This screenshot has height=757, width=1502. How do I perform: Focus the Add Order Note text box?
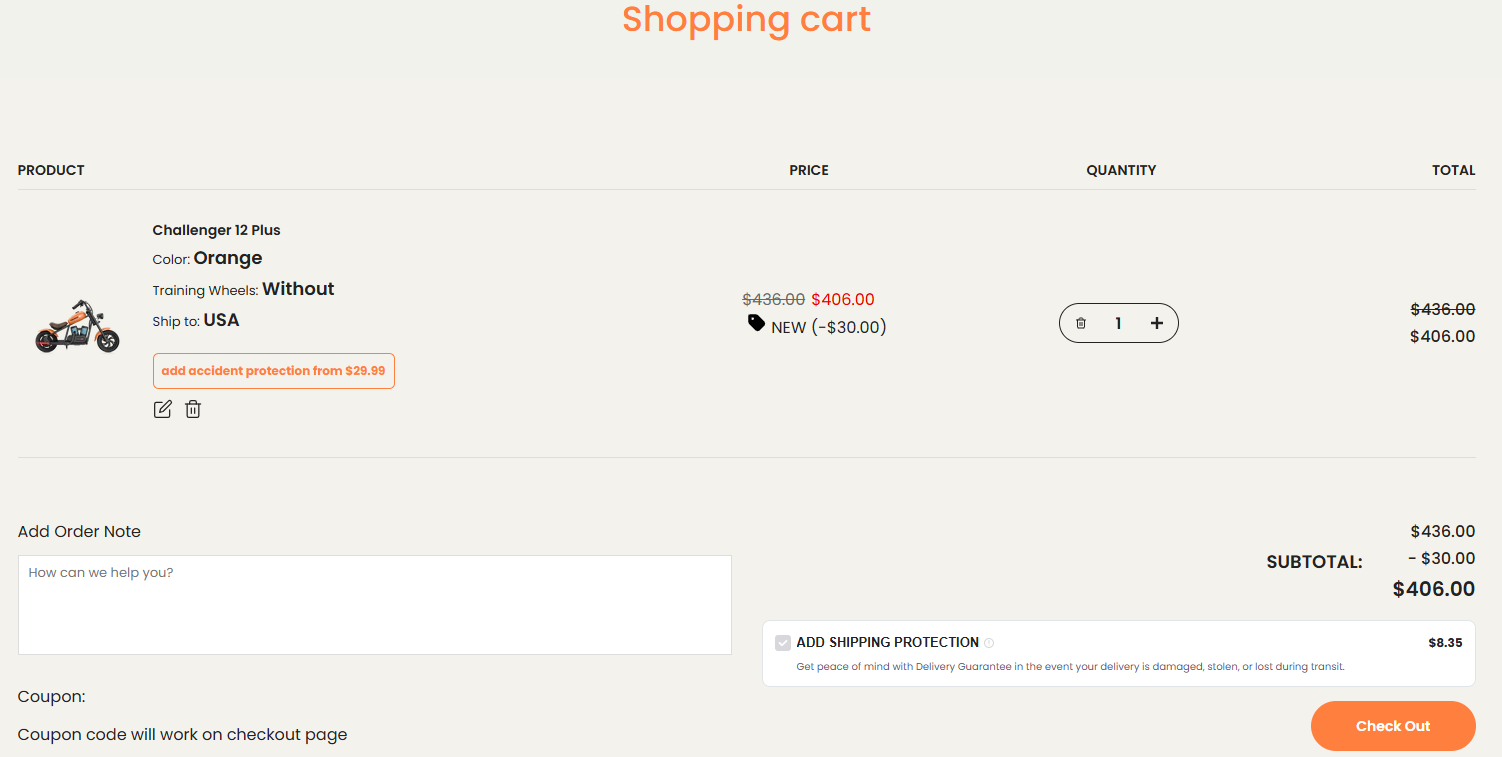pyautogui.click(x=375, y=605)
